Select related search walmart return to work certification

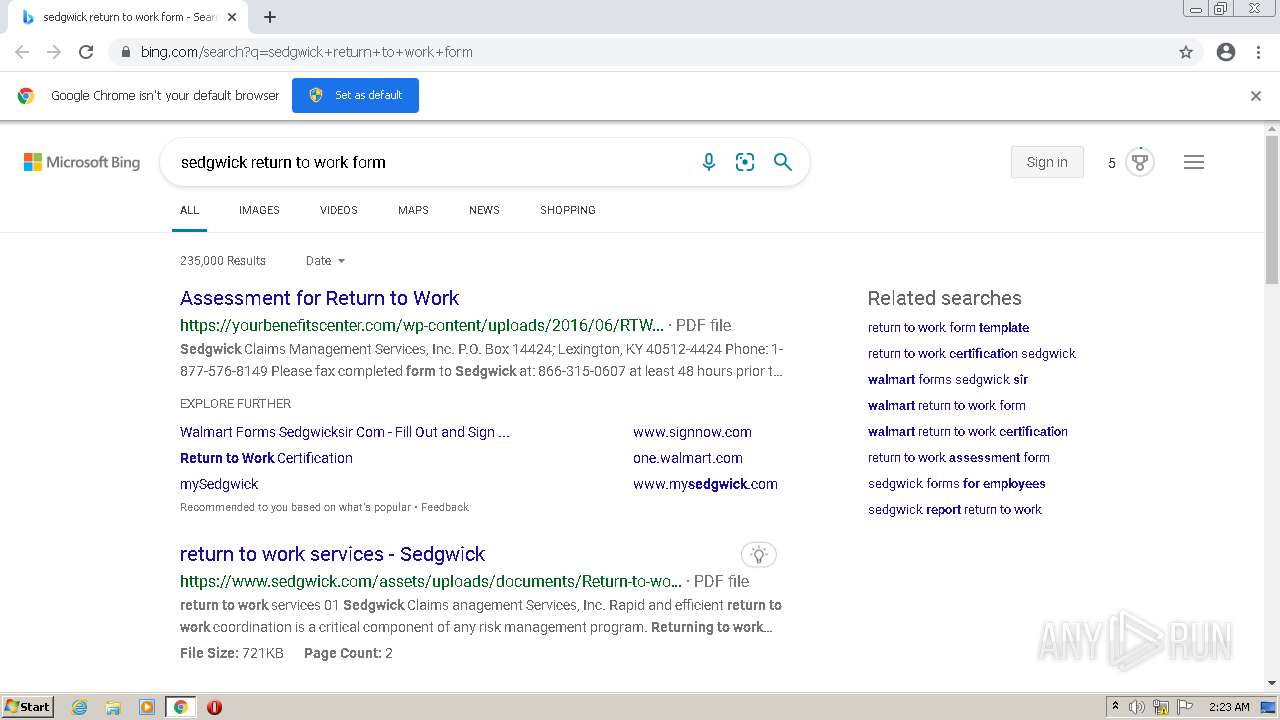click(x=968, y=431)
